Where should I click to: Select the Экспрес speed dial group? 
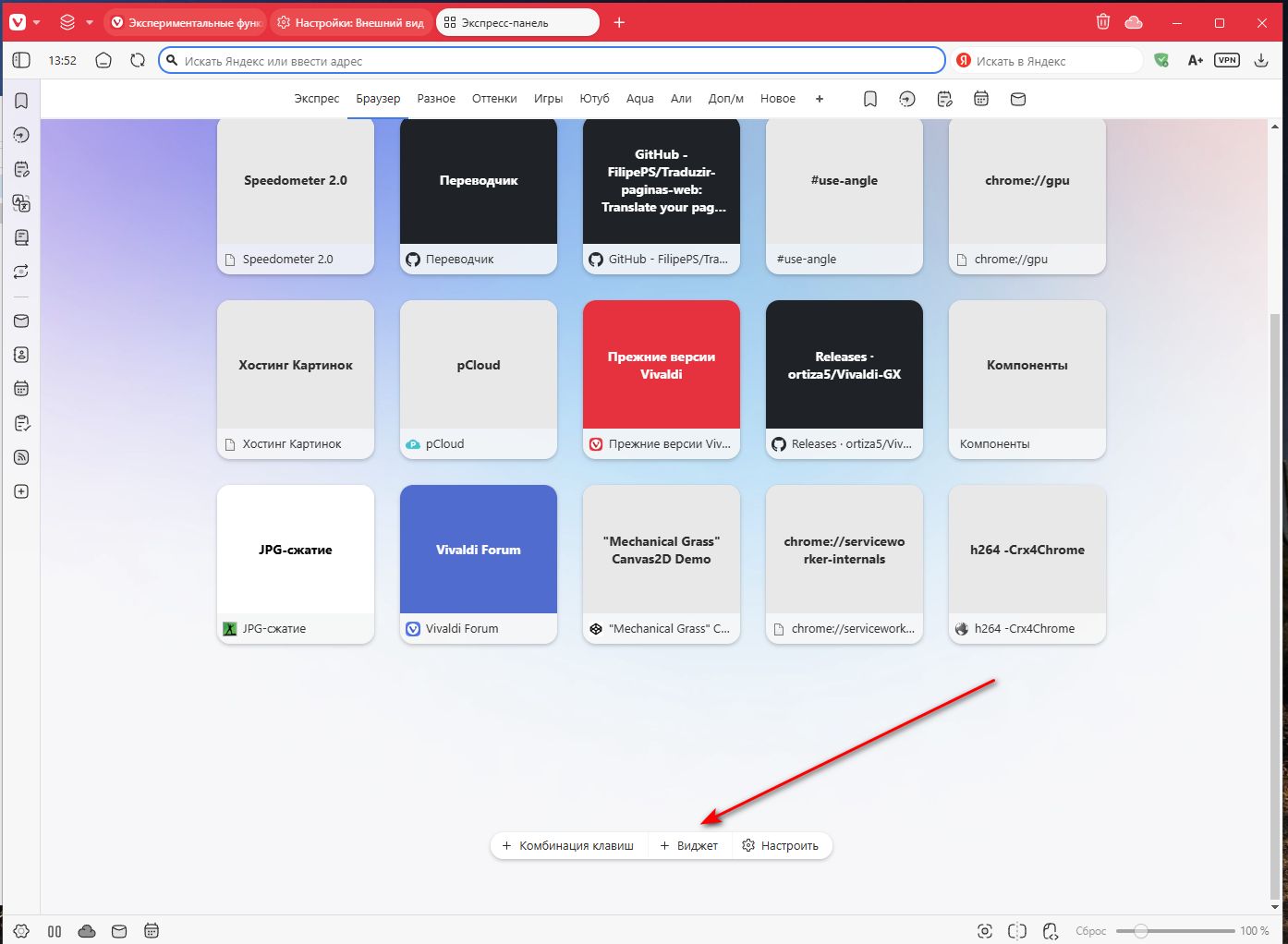pos(317,99)
